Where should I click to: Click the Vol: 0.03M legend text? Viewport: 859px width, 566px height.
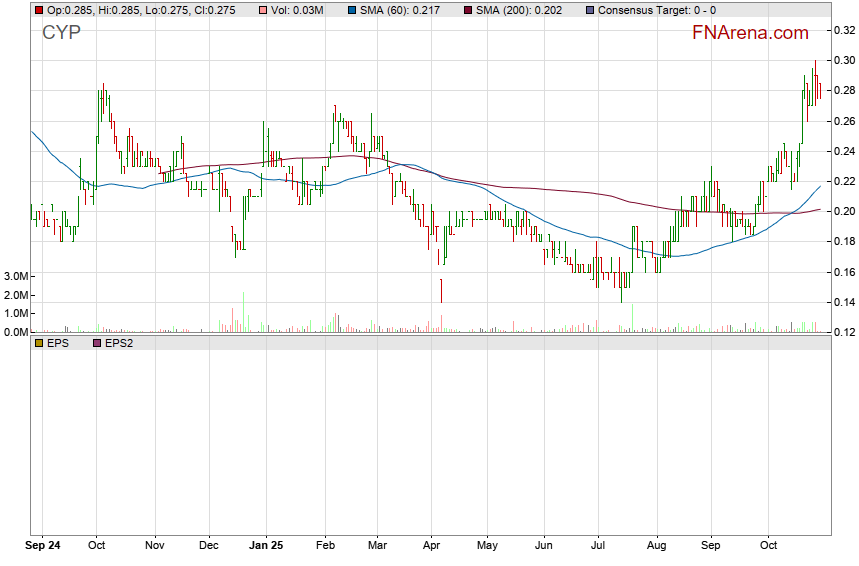297,10
